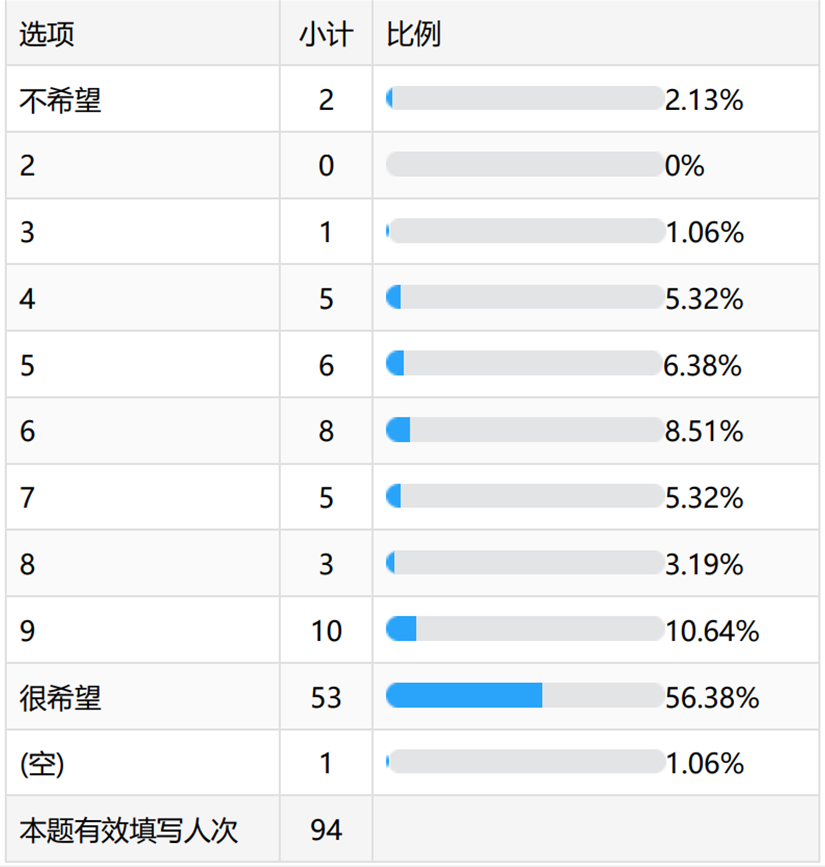Click the empty 0% progress bar

click(x=525, y=165)
